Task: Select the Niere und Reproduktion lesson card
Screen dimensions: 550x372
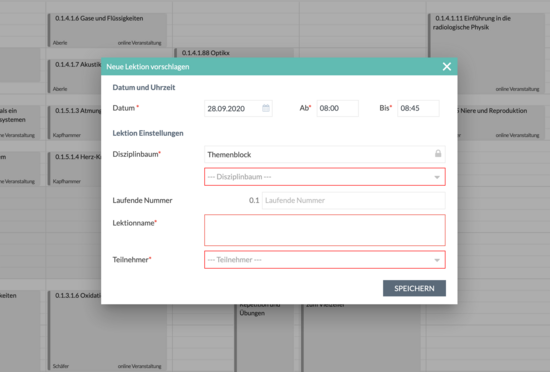Action: tap(502, 123)
